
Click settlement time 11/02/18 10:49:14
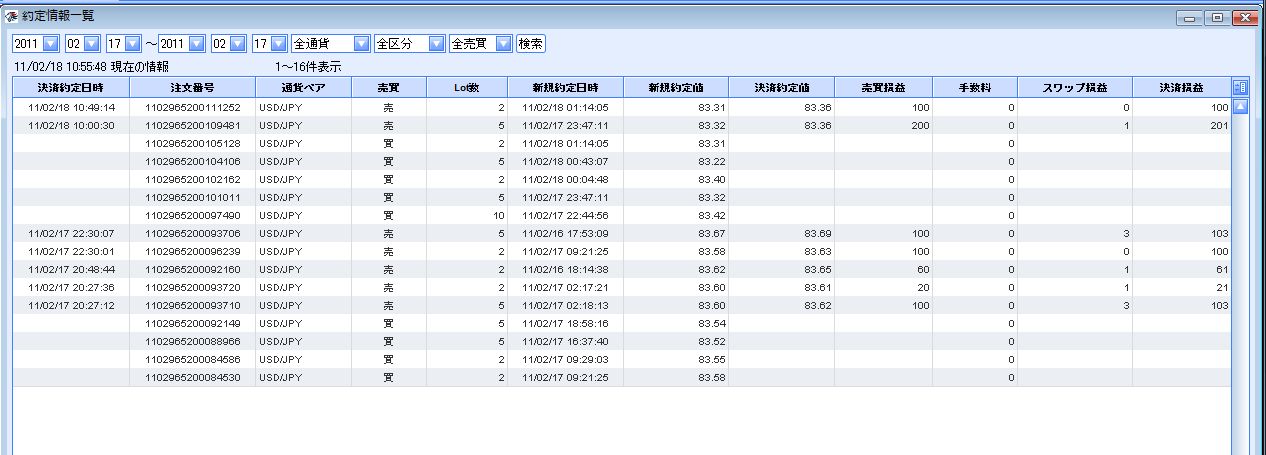[x=72, y=107]
